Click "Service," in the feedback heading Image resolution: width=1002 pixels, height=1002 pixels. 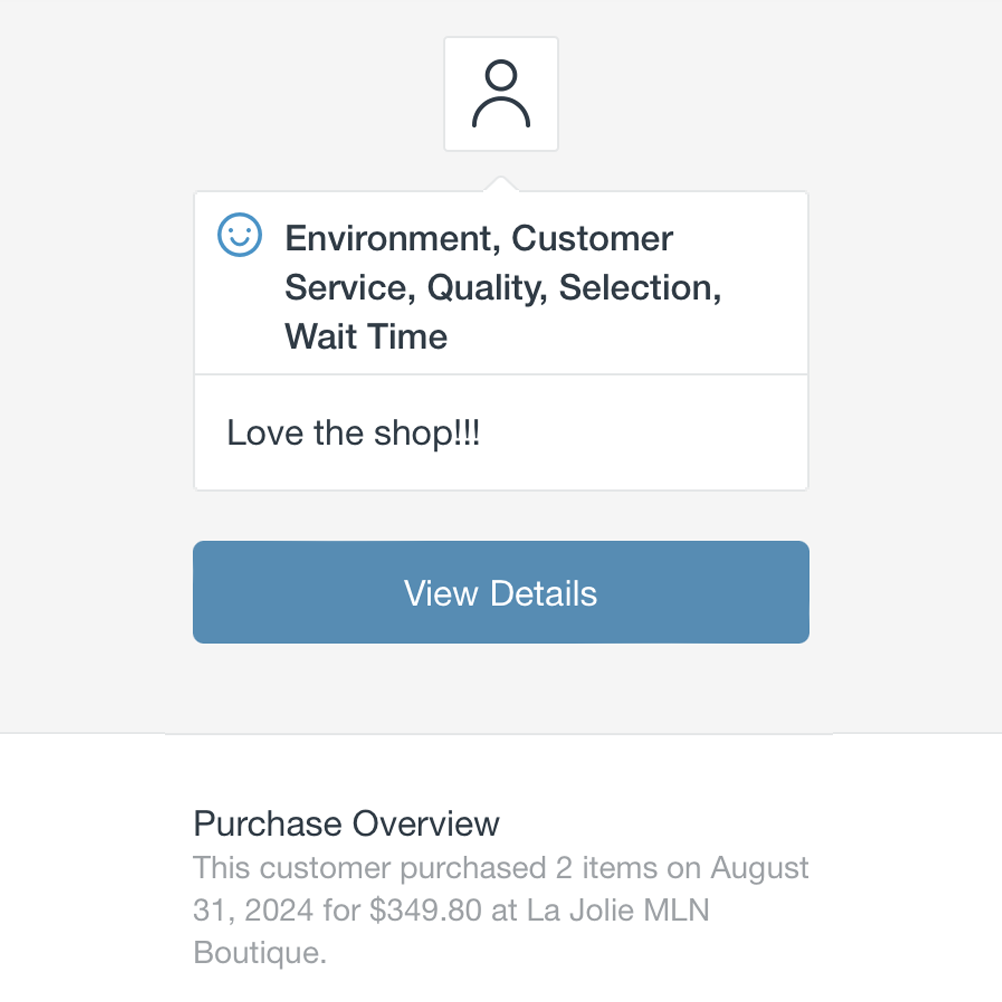(350, 287)
